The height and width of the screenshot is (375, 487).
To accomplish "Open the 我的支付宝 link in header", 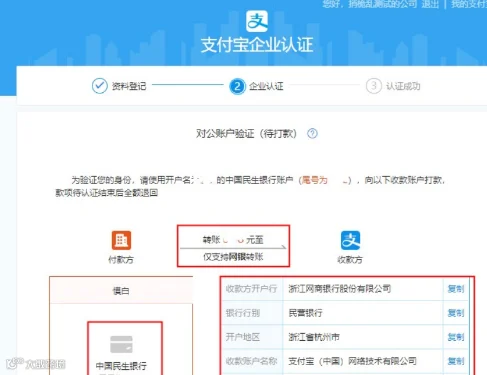I will pyautogui.click(x=469, y=4).
